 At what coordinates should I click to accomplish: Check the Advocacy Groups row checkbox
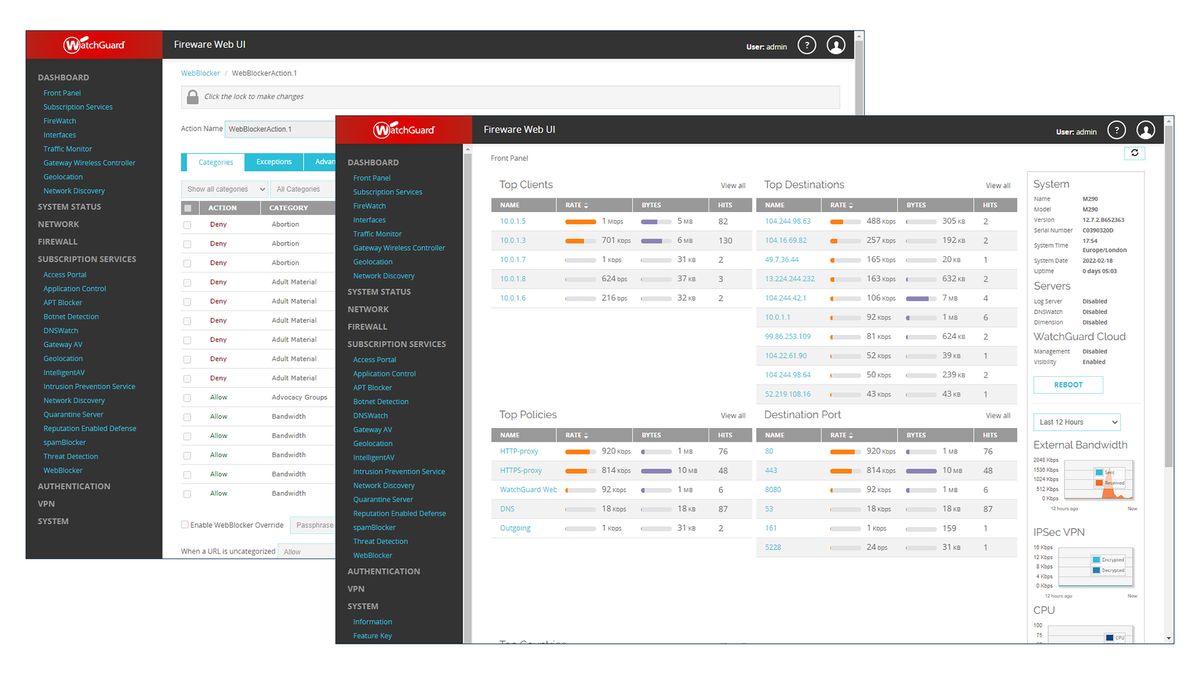187,397
